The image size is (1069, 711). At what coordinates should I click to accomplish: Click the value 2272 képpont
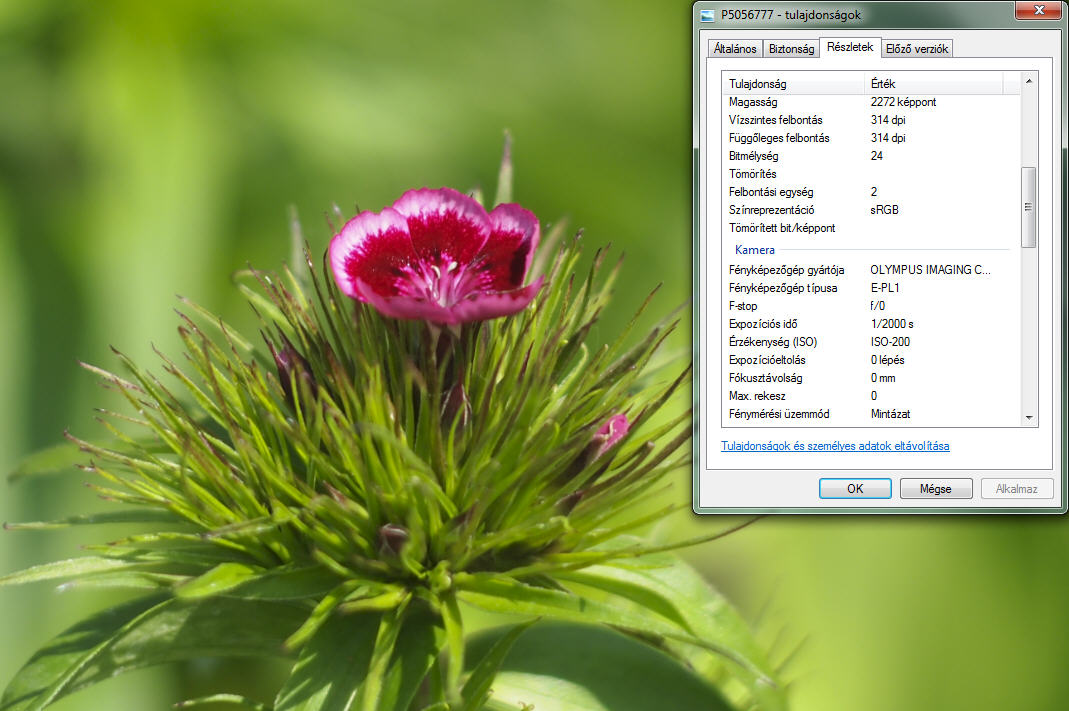(903, 102)
